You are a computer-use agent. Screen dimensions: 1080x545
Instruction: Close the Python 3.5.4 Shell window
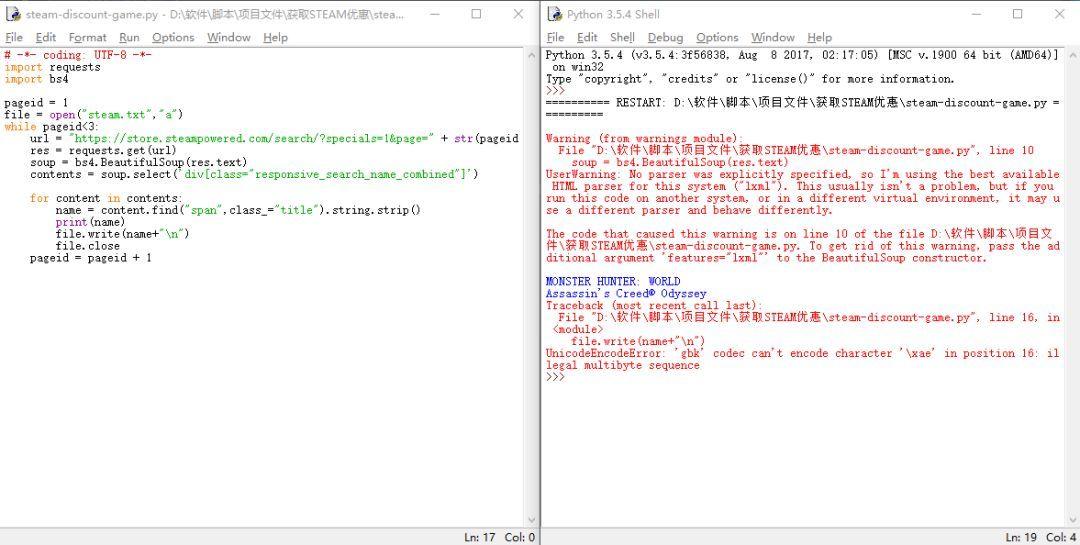click(x=1060, y=14)
